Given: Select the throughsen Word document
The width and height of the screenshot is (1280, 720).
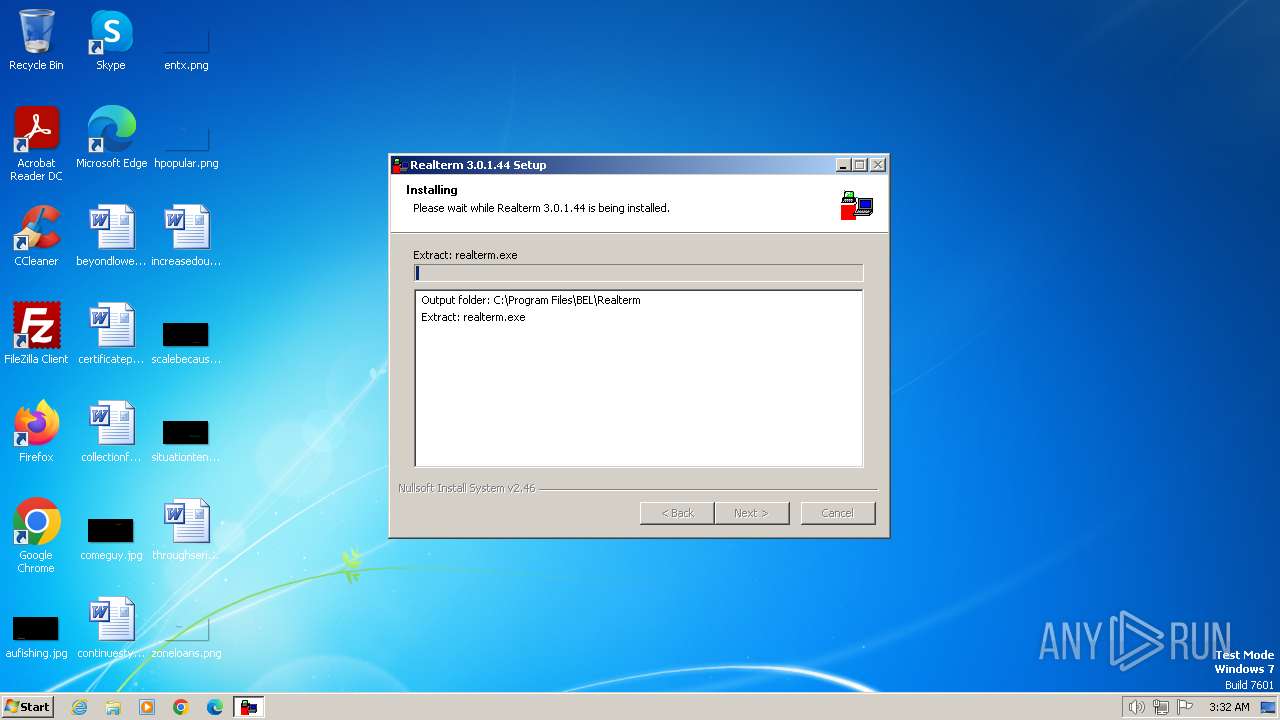Looking at the screenshot, I should 186,530.
